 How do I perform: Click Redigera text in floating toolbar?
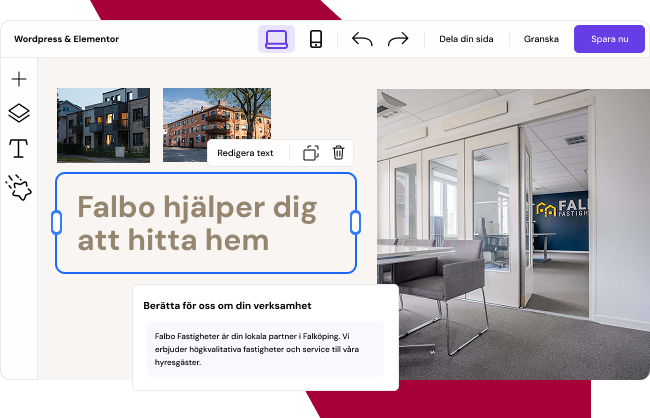coord(245,153)
